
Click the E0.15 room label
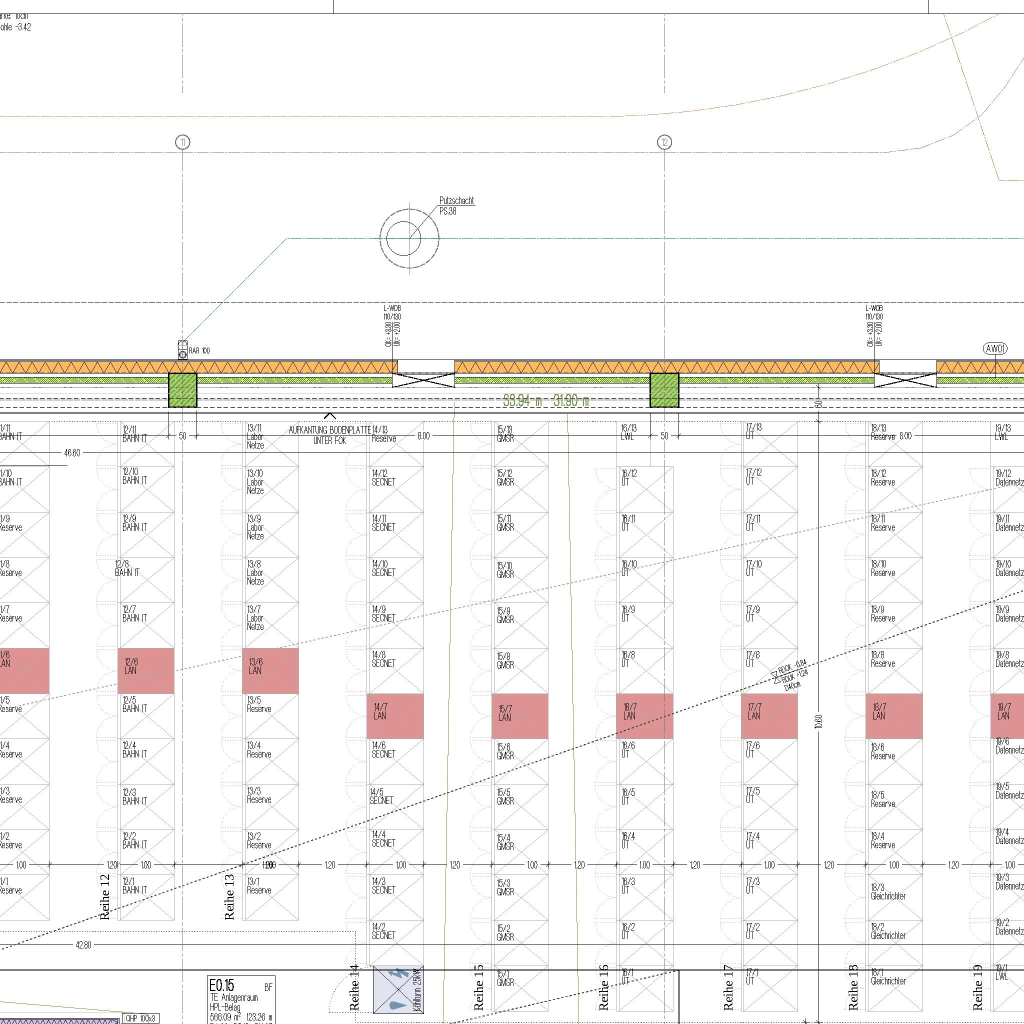pyautogui.click(x=225, y=985)
